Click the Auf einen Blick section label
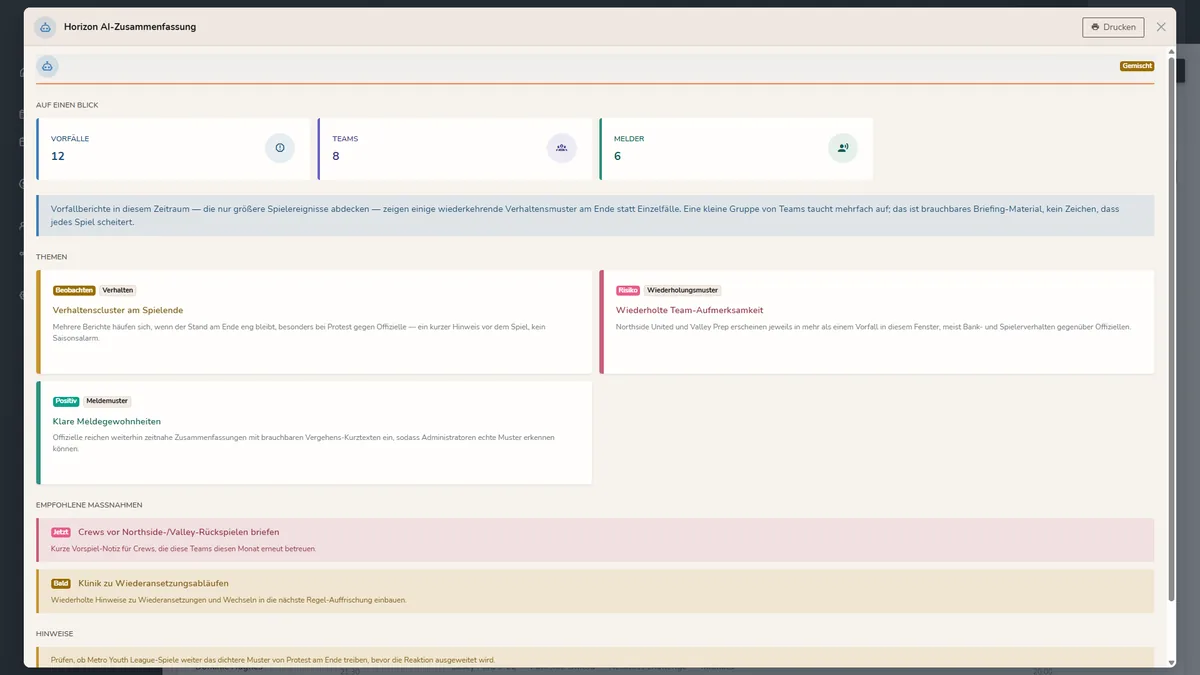Screen dimensions: 1200x675 coord(67,105)
